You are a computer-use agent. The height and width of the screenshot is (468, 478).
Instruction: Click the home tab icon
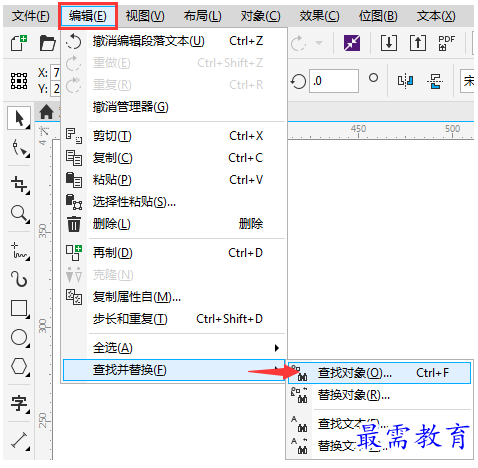(x=46, y=112)
